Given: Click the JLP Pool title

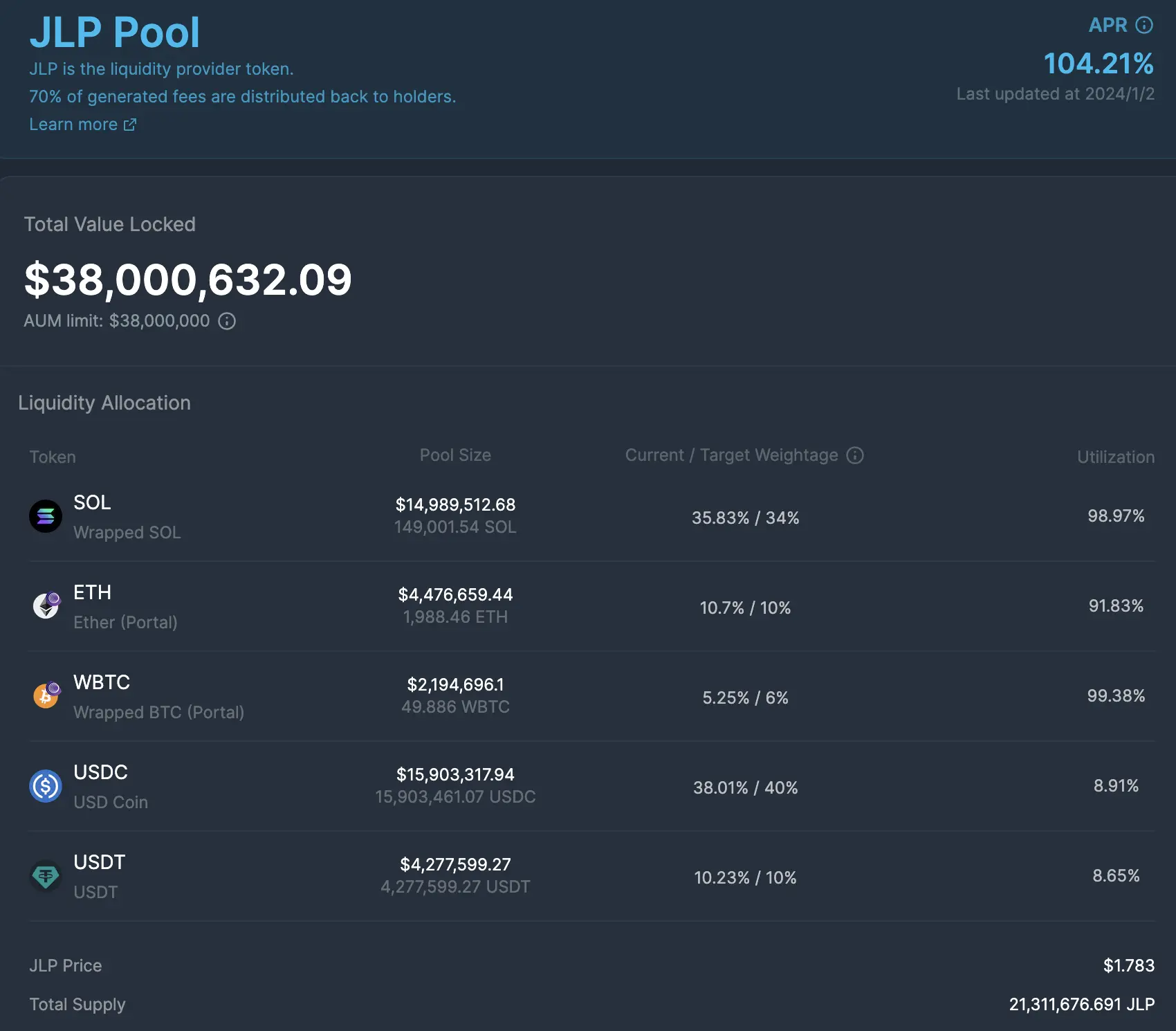Looking at the screenshot, I should tap(114, 31).
